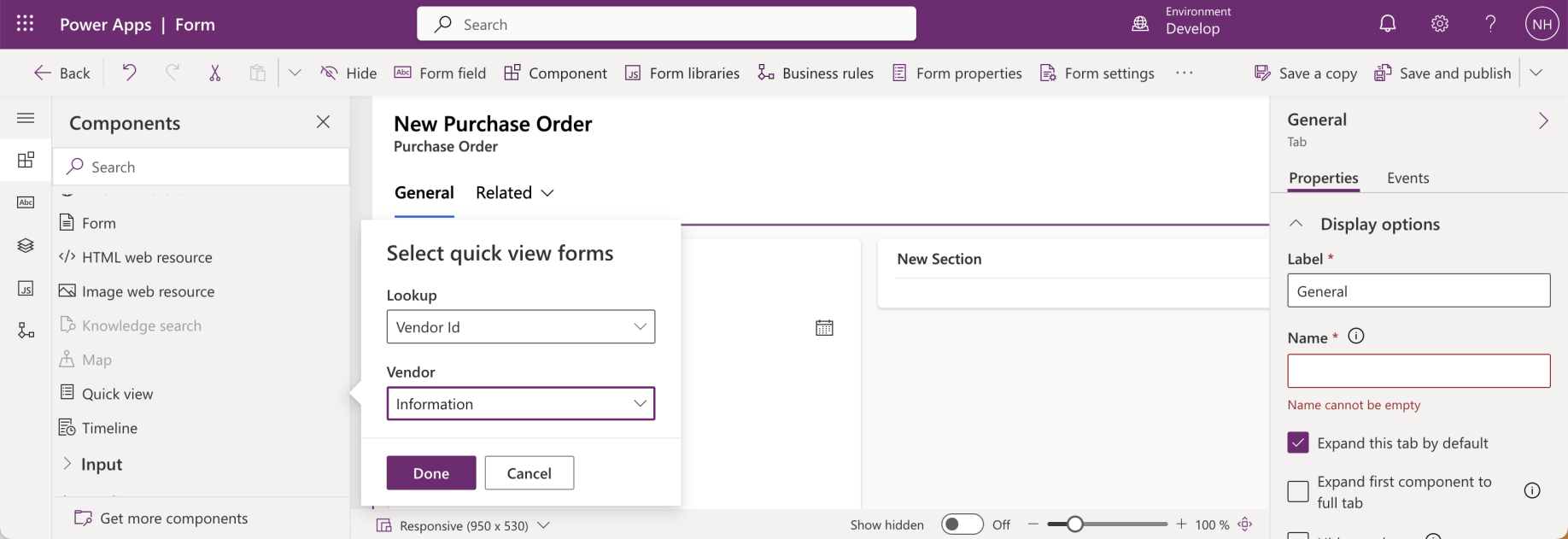Toggle the Show hidden switch
This screenshot has height=539, width=1568.
[x=962, y=524]
